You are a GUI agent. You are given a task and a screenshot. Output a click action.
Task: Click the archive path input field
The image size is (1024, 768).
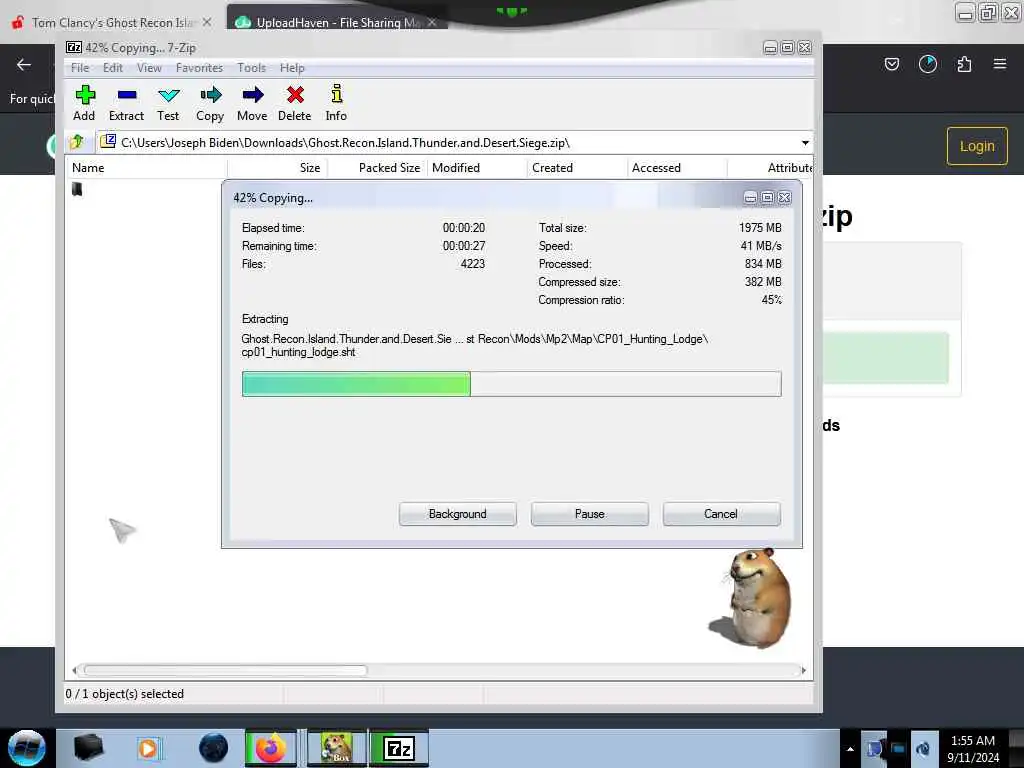pos(451,142)
